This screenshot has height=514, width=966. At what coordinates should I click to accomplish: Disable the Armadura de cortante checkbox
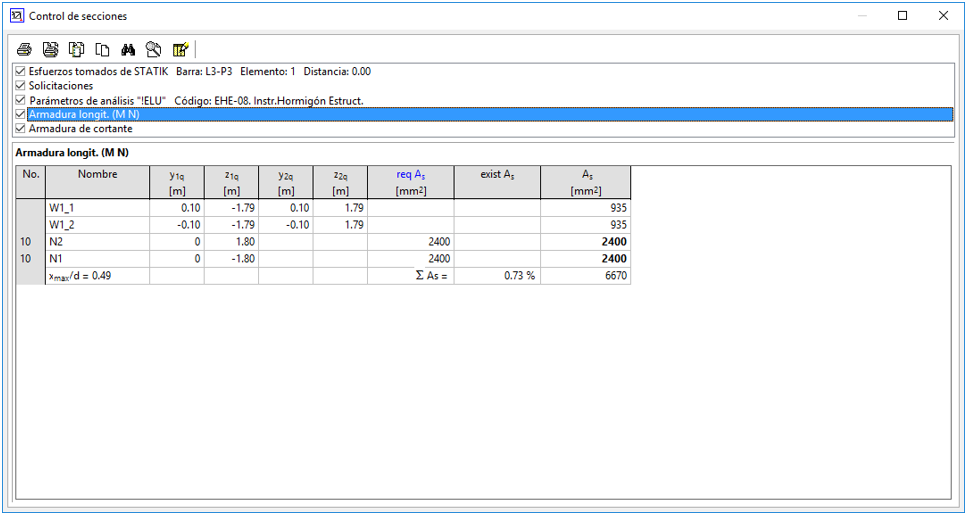click(x=21, y=129)
